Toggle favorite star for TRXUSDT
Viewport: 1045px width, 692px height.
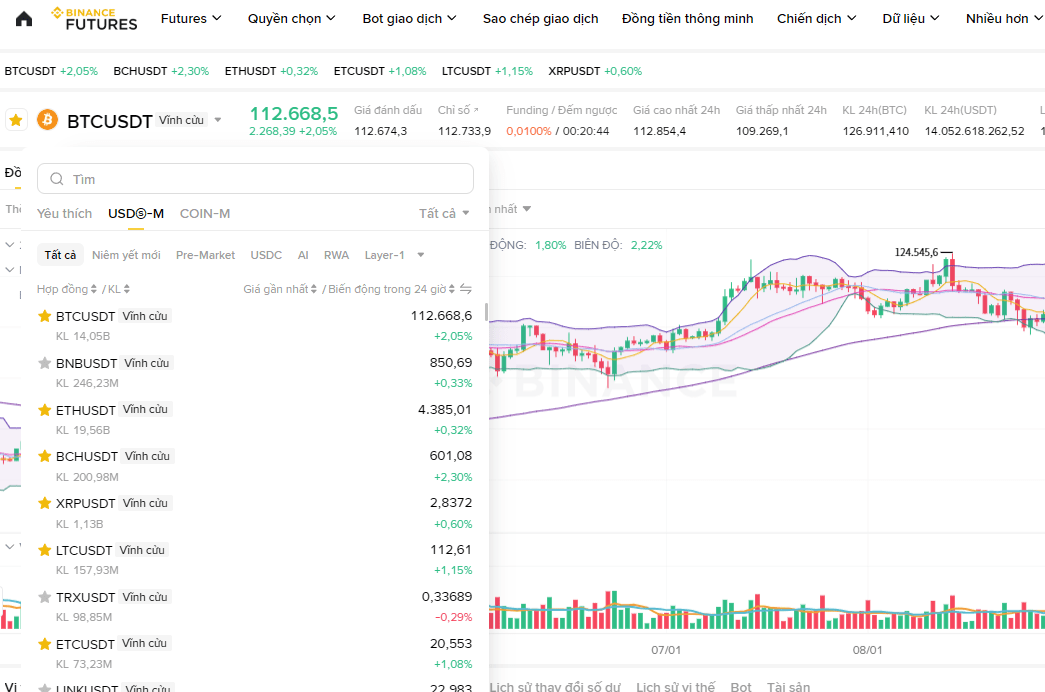click(45, 597)
